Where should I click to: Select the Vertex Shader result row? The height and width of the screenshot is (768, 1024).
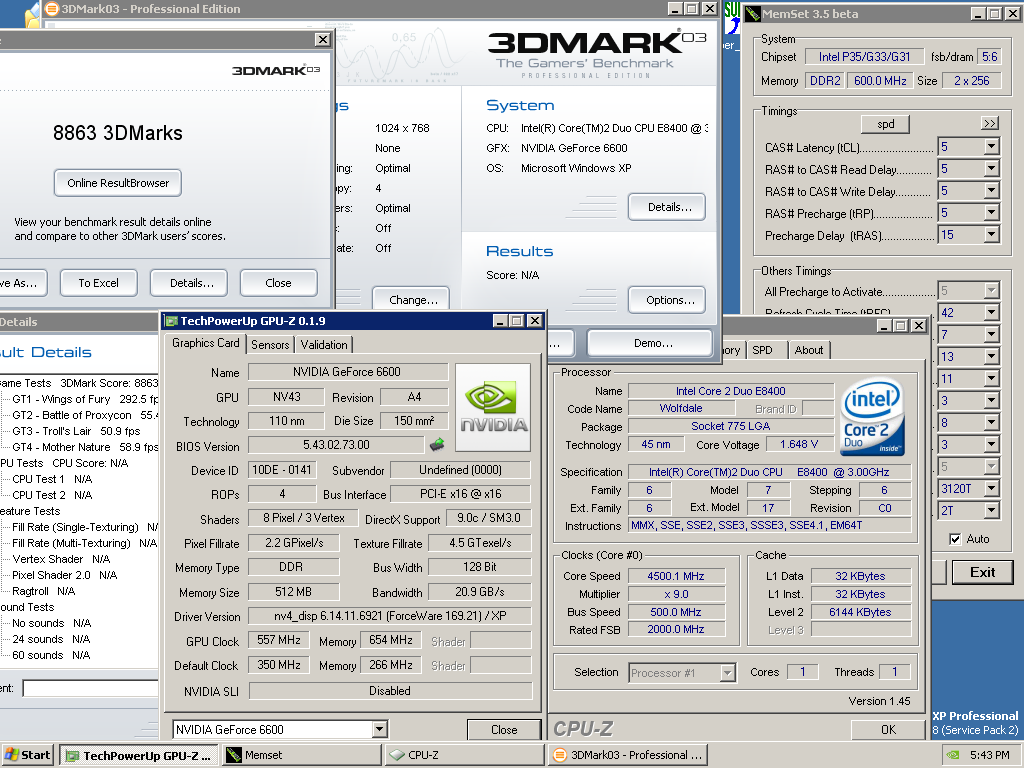(x=61, y=559)
